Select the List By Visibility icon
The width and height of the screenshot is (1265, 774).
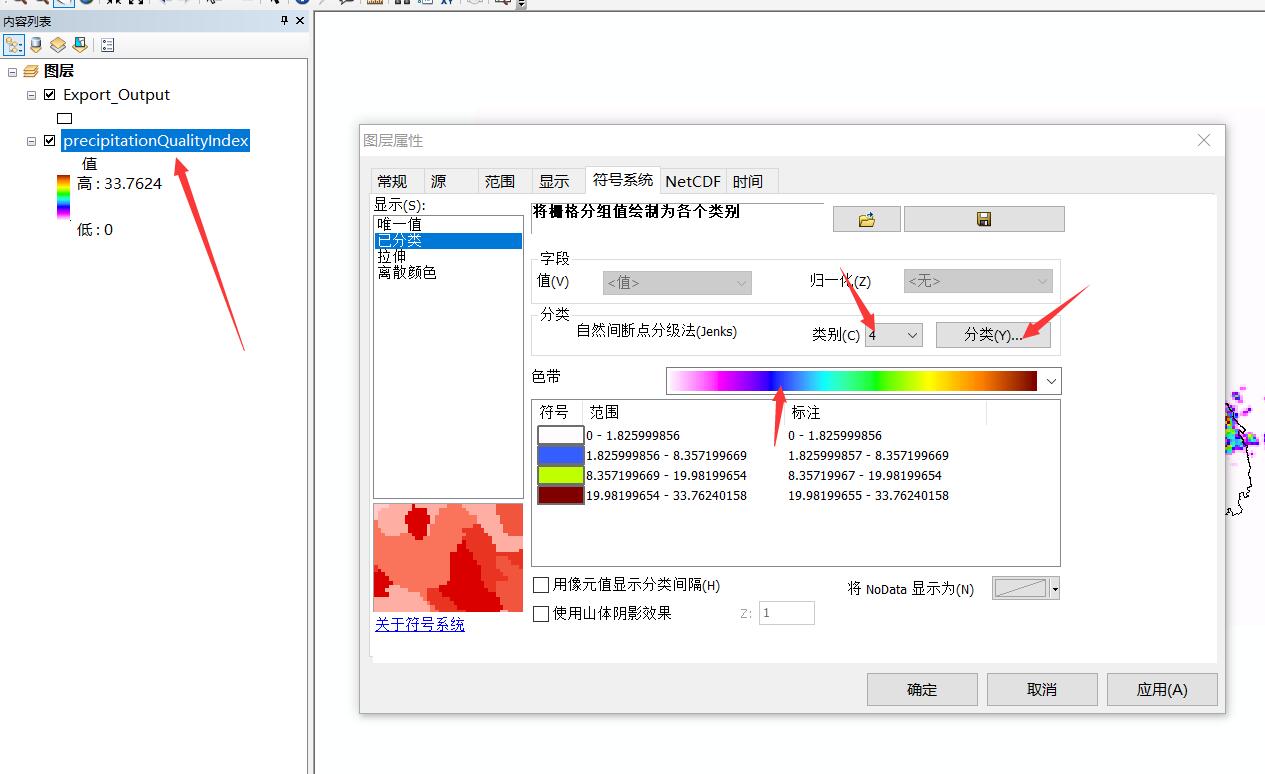(x=57, y=45)
